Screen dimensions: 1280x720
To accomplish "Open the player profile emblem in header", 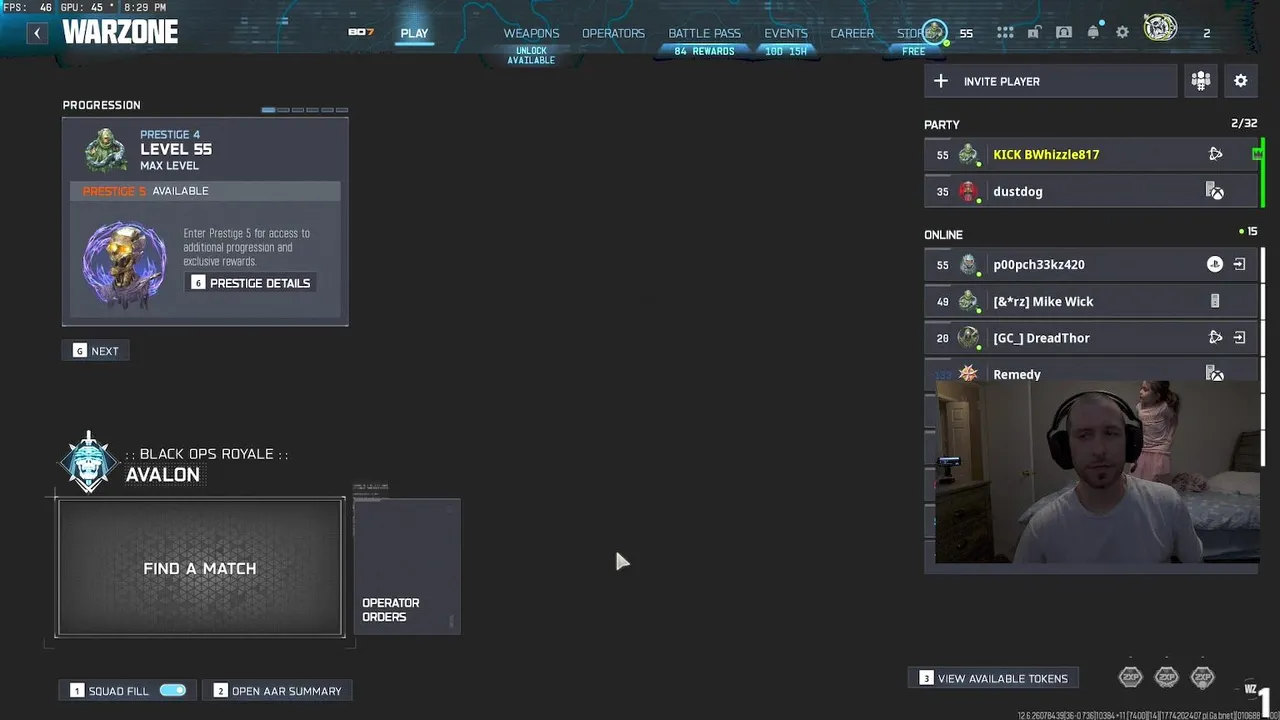I will (1160, 29).
